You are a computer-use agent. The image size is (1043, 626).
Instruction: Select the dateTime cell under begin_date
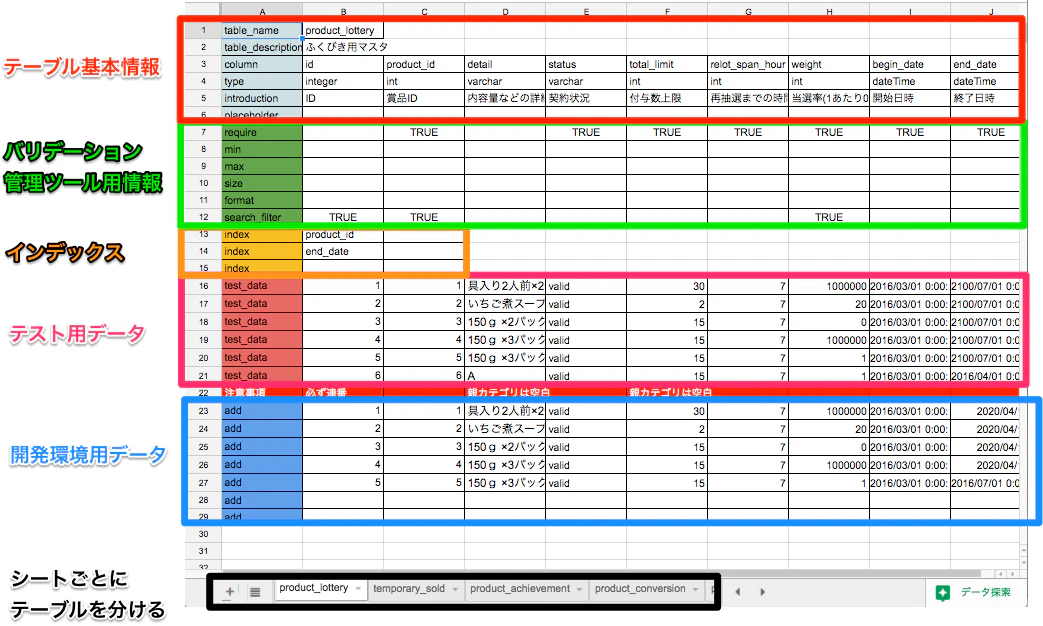910,81
